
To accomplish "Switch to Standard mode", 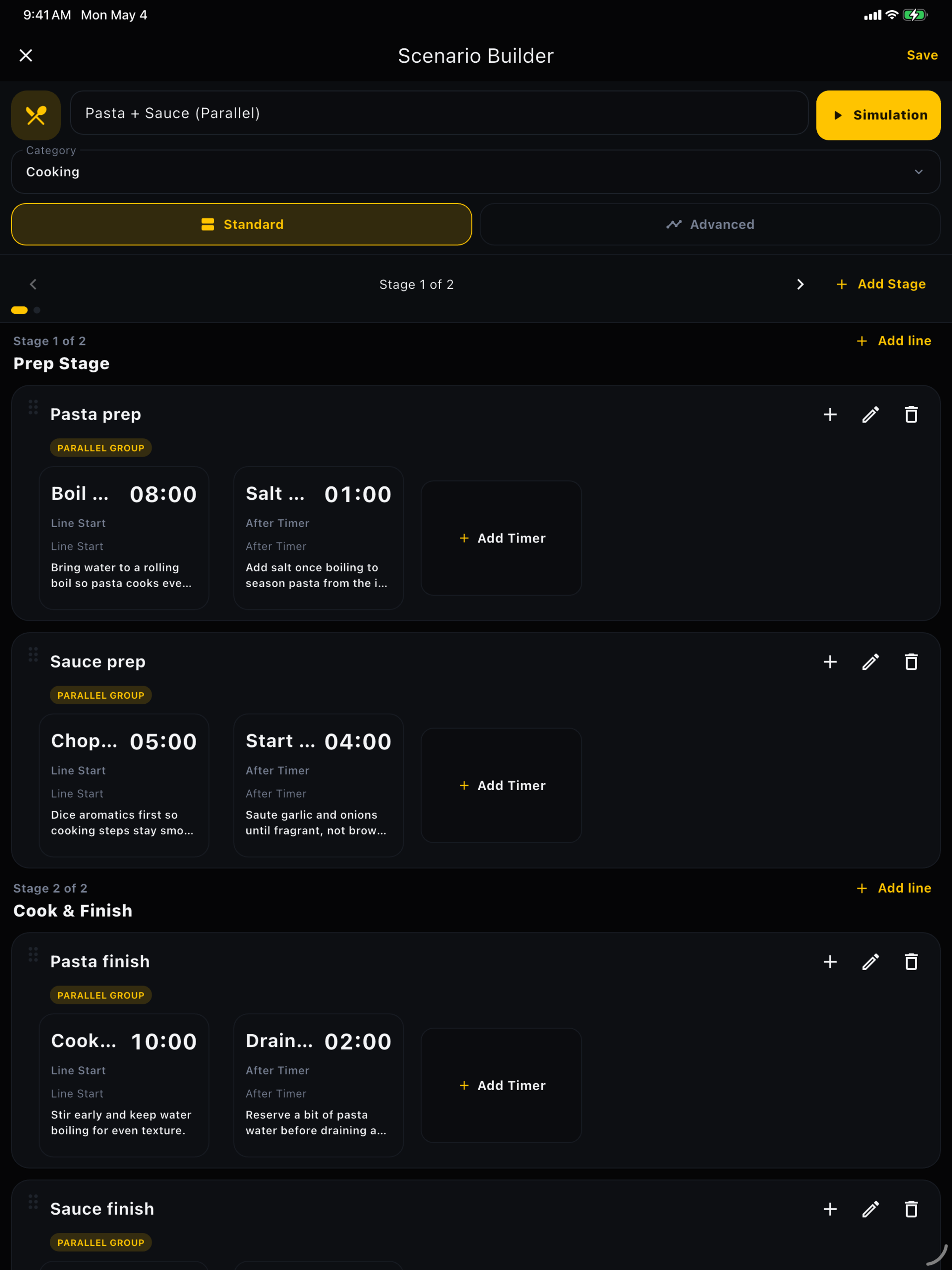I will 242,225.
